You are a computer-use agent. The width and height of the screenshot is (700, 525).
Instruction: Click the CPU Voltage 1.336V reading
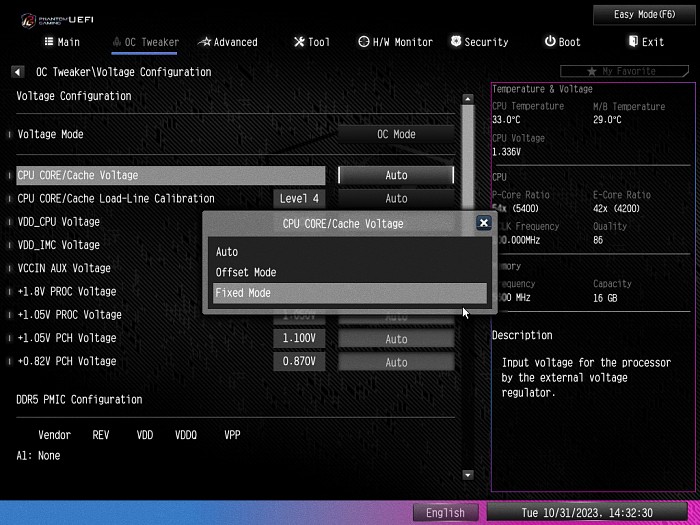pos(506,152)
